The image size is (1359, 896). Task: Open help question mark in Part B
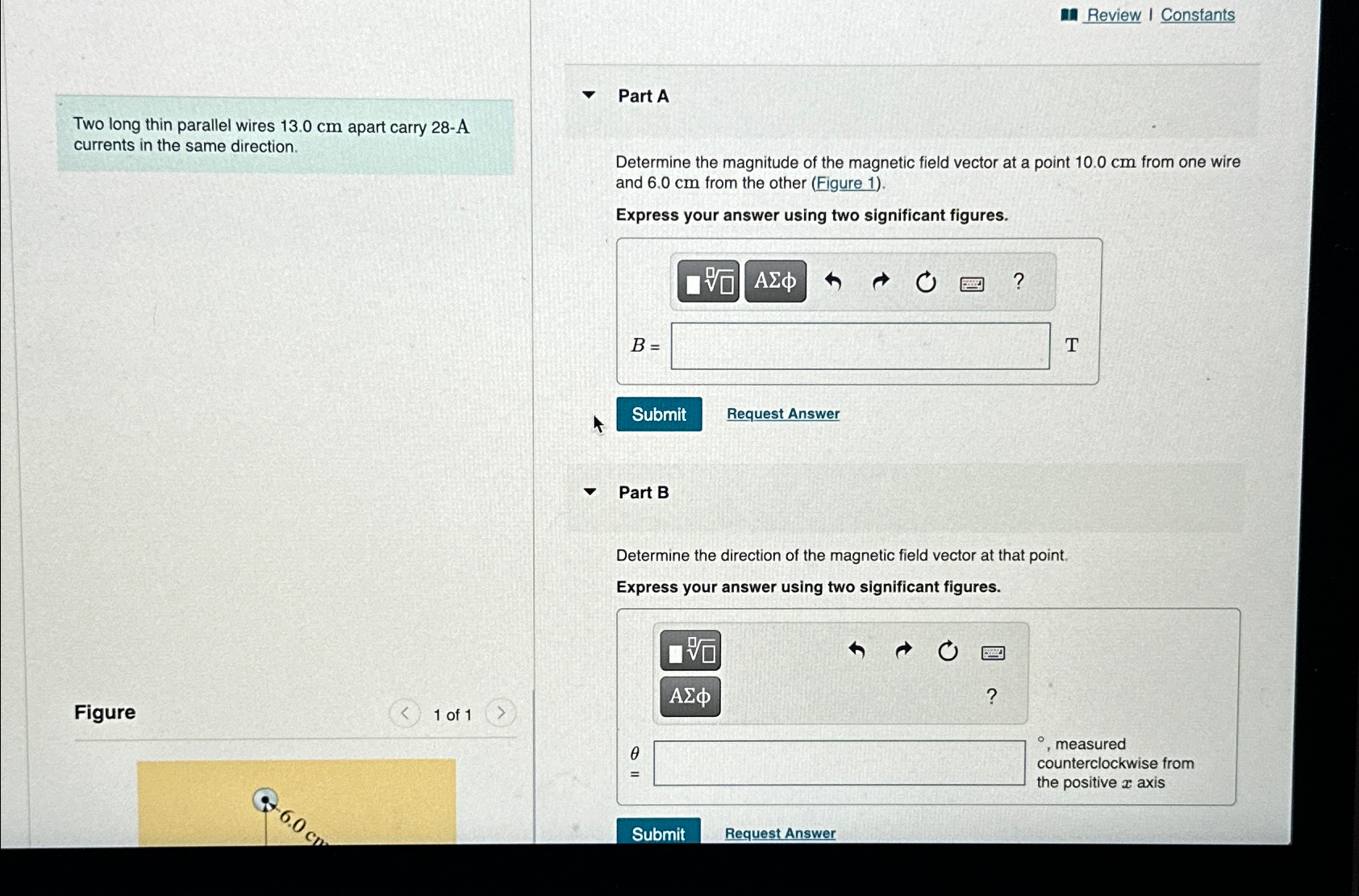click(x=991, y=696)
